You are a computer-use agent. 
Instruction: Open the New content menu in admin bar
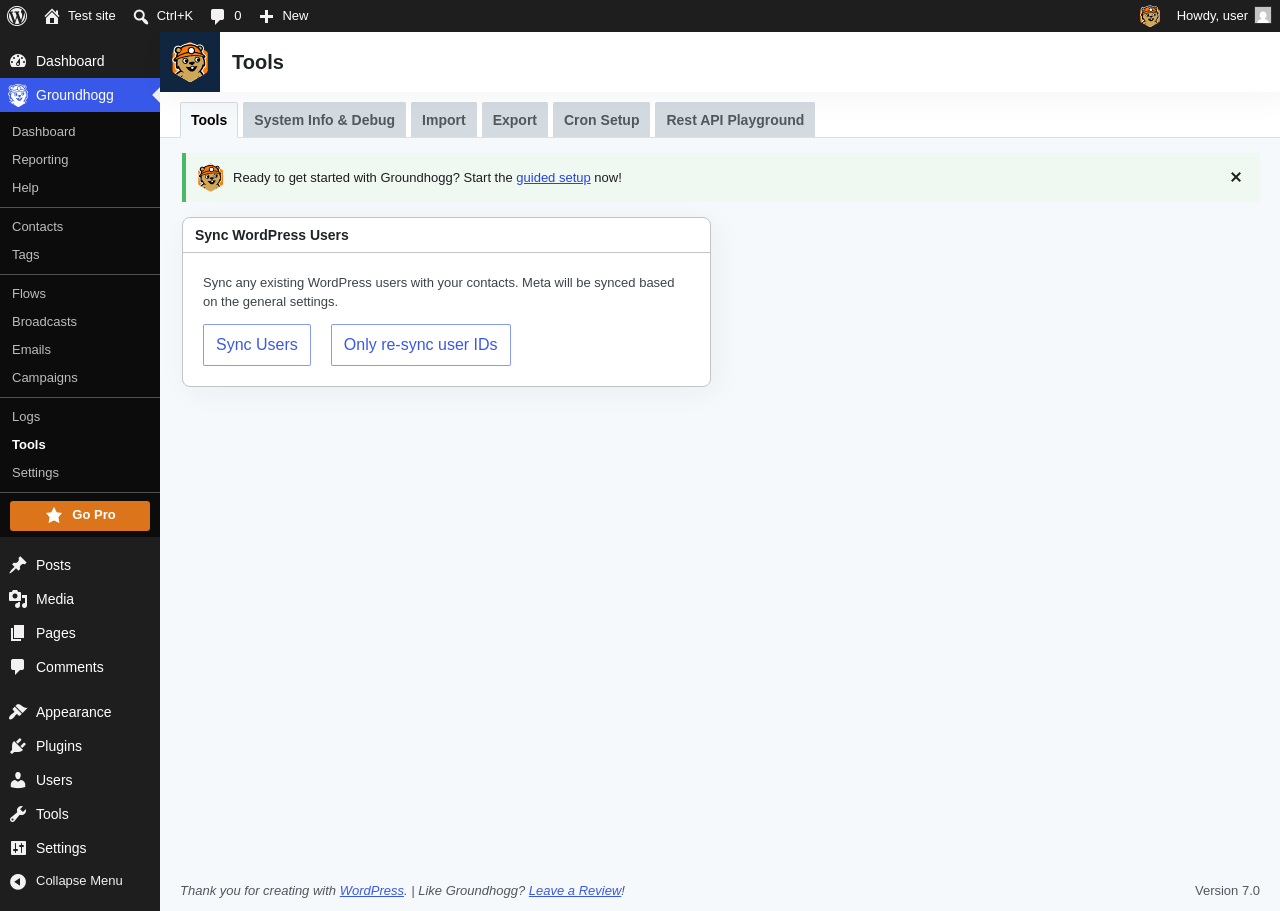click(x=284, y=16)
